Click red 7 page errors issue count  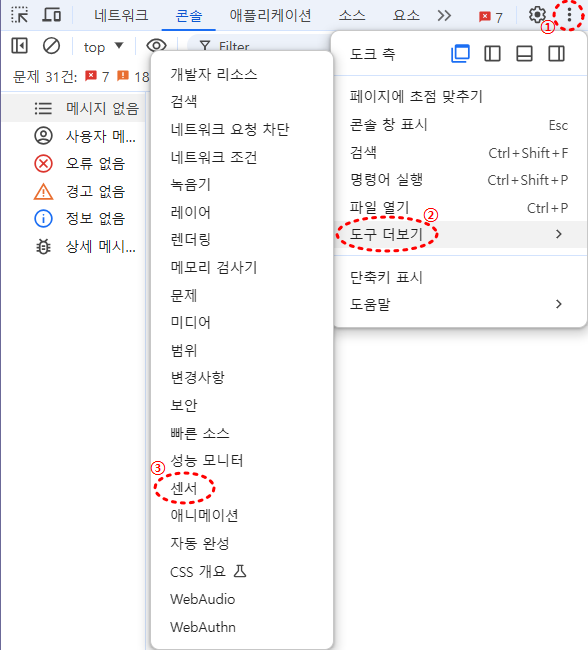click(x=97, y=76)
